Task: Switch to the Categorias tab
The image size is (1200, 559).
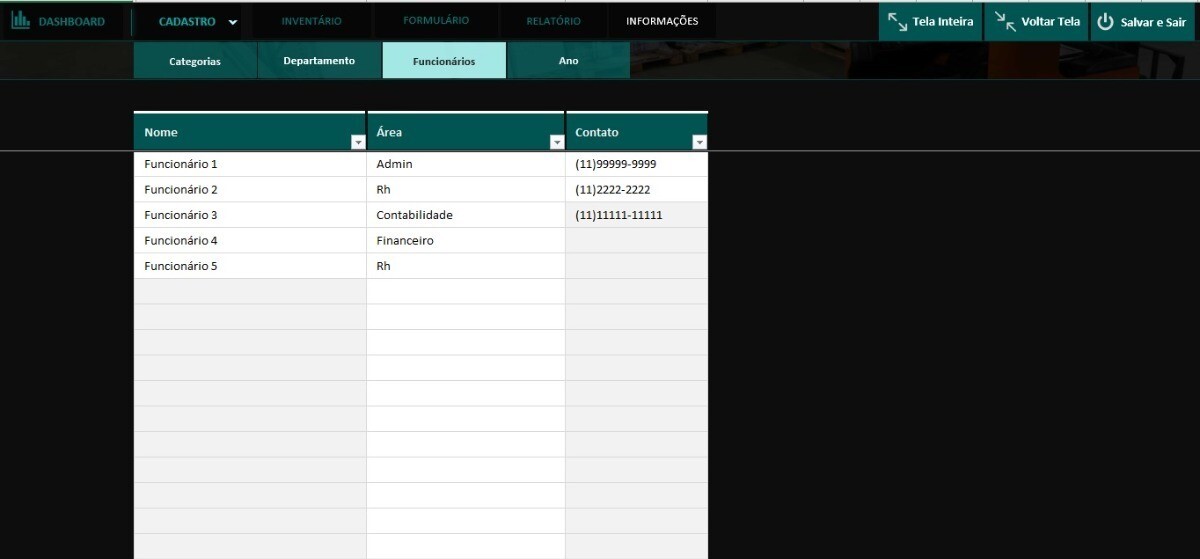Action: coord(195,61)
